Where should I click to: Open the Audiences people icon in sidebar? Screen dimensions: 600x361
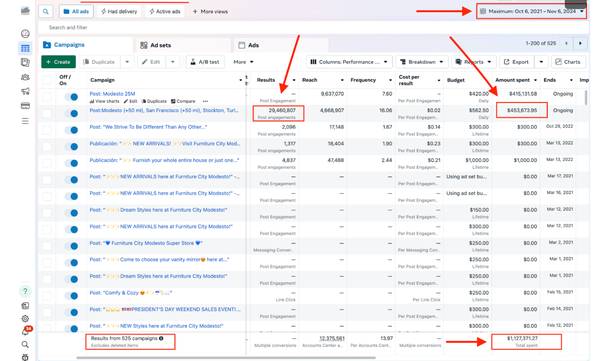coord(25,77)
